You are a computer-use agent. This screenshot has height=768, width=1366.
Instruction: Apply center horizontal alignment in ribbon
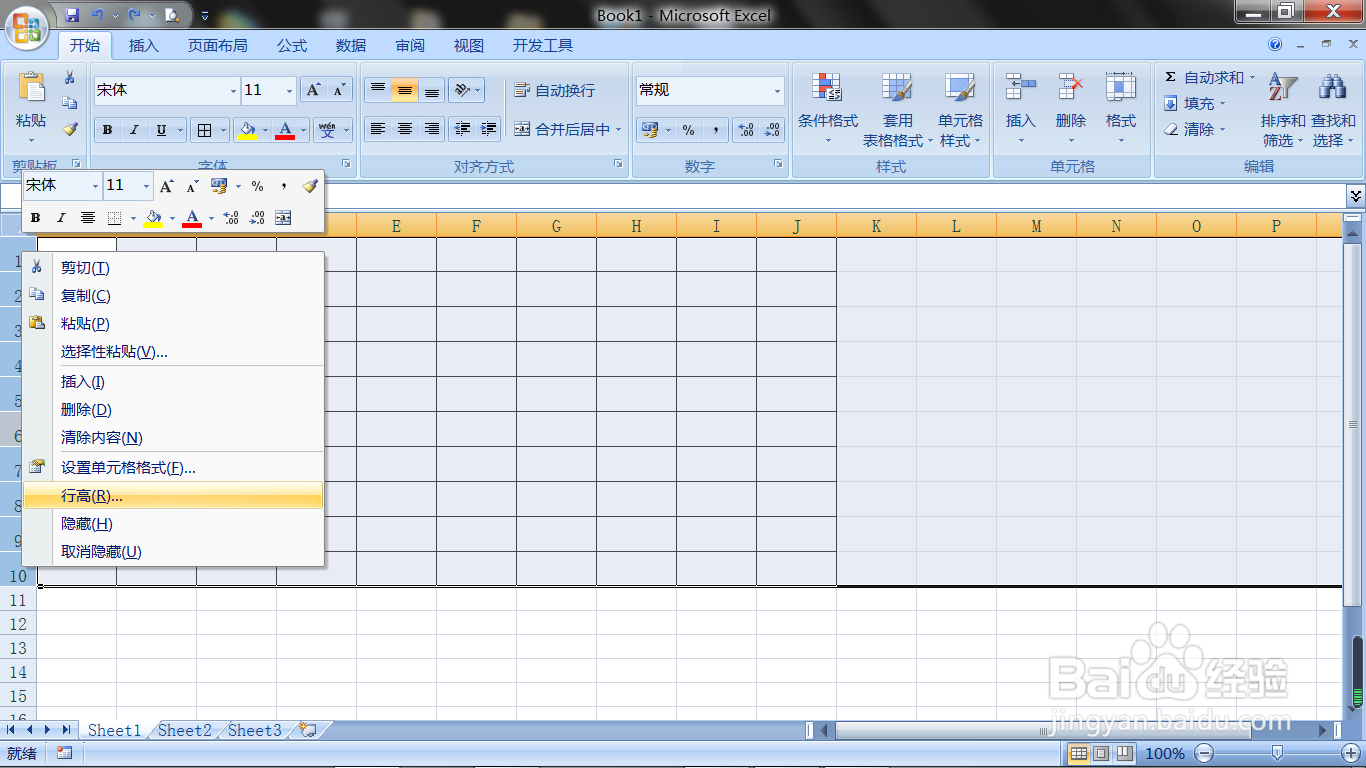pos(405,129)
